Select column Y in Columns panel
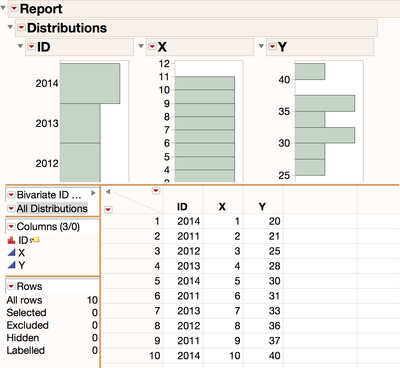400x368 pixels. pyautogui.click(x=22, y=265)
